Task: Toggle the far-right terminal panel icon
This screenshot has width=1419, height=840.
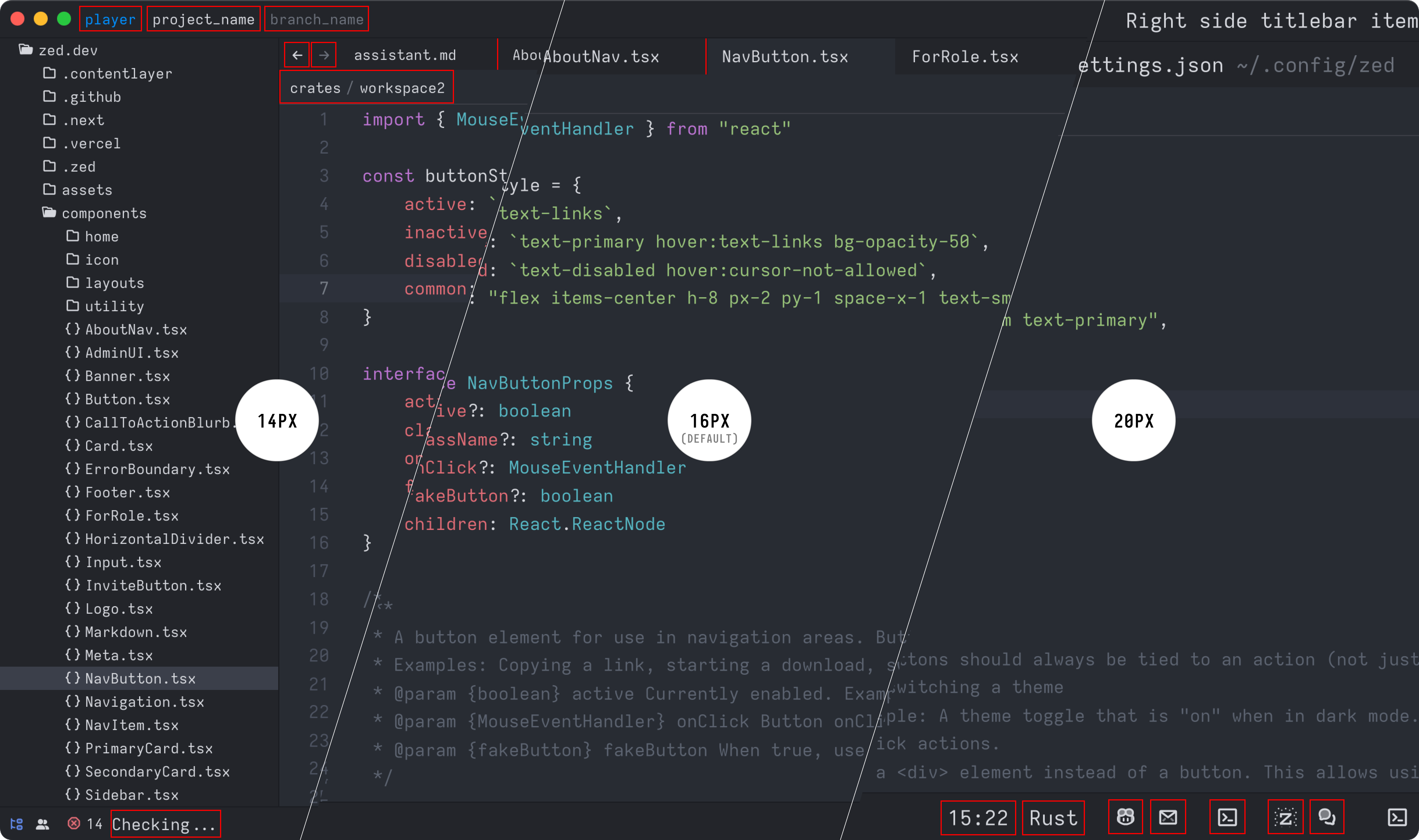Action: (x=1397, y=817)
